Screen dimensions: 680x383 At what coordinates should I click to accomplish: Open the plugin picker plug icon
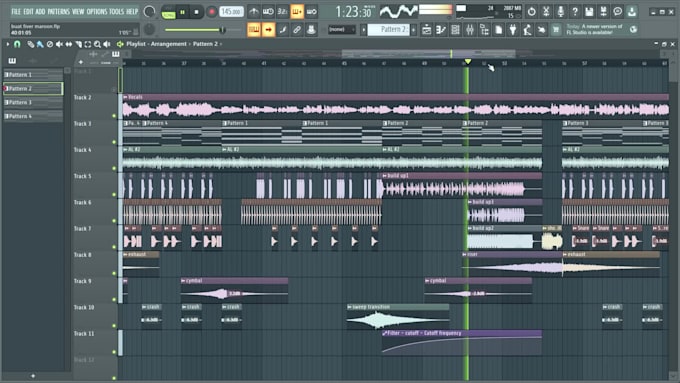coord(513,30)
